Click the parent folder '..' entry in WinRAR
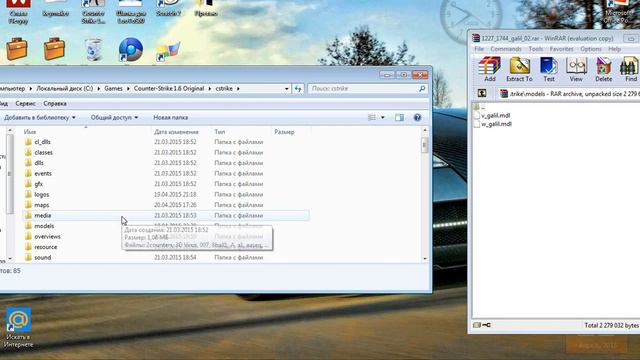The width and height of the screenshot is (640, 360). [479, 107]
